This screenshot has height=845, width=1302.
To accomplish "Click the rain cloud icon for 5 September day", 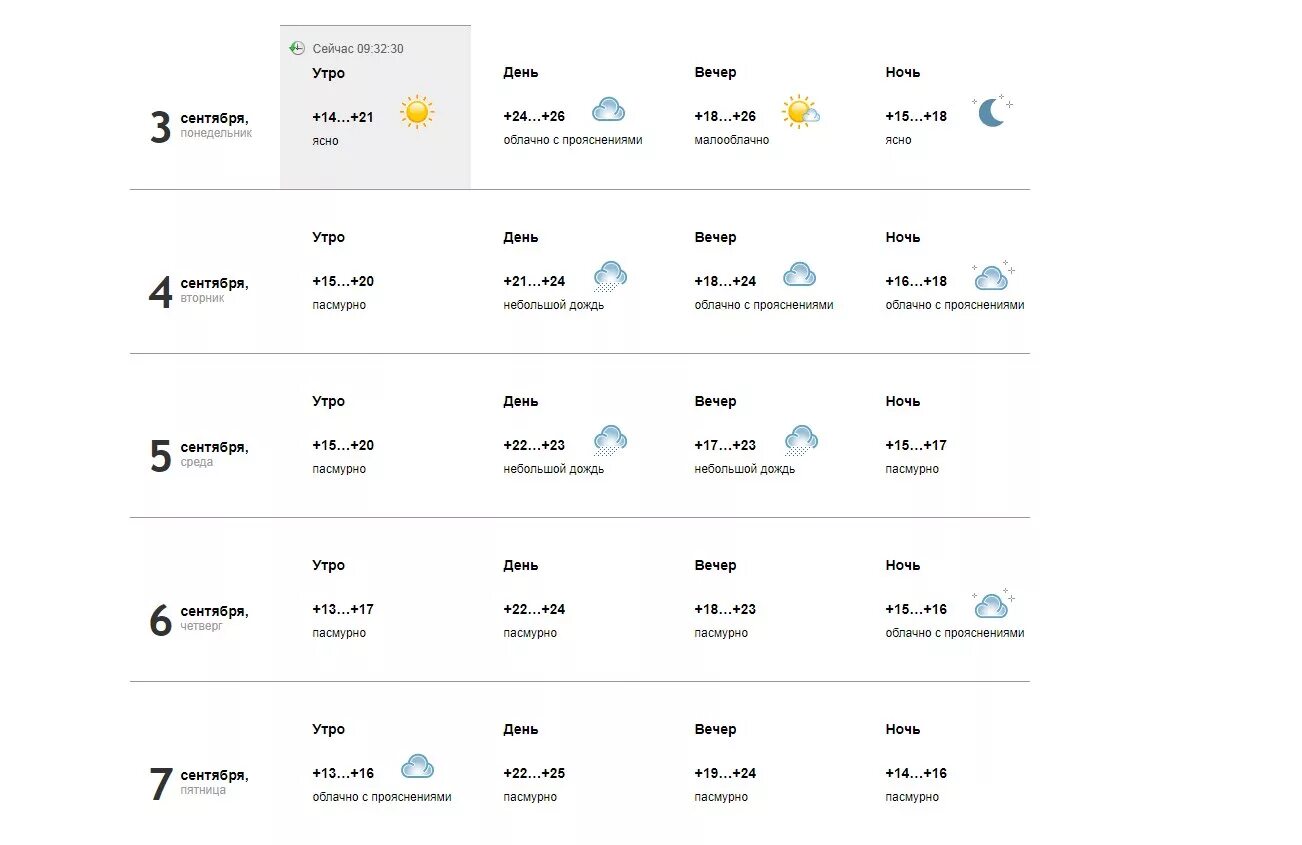I will (x=609, y=440).
